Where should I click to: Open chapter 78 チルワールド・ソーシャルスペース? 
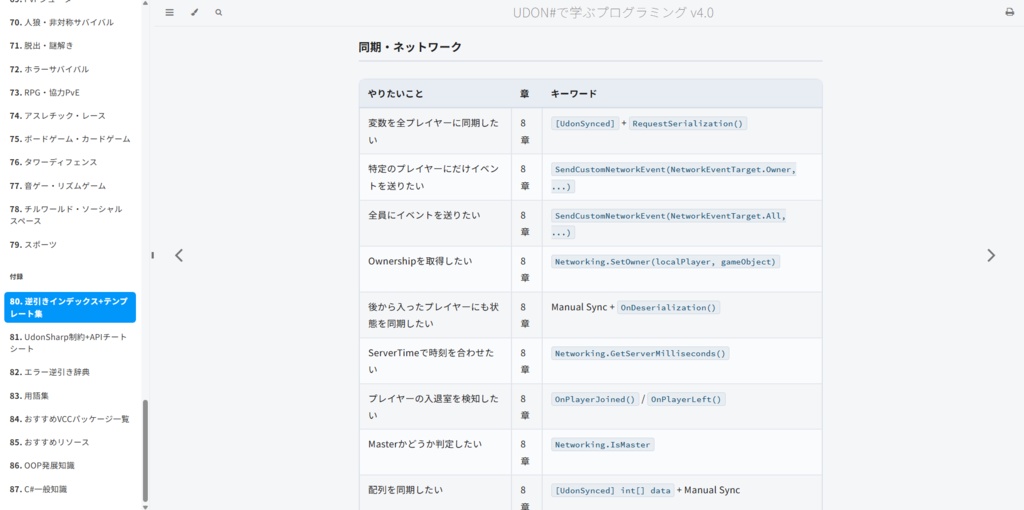point(66,215)
